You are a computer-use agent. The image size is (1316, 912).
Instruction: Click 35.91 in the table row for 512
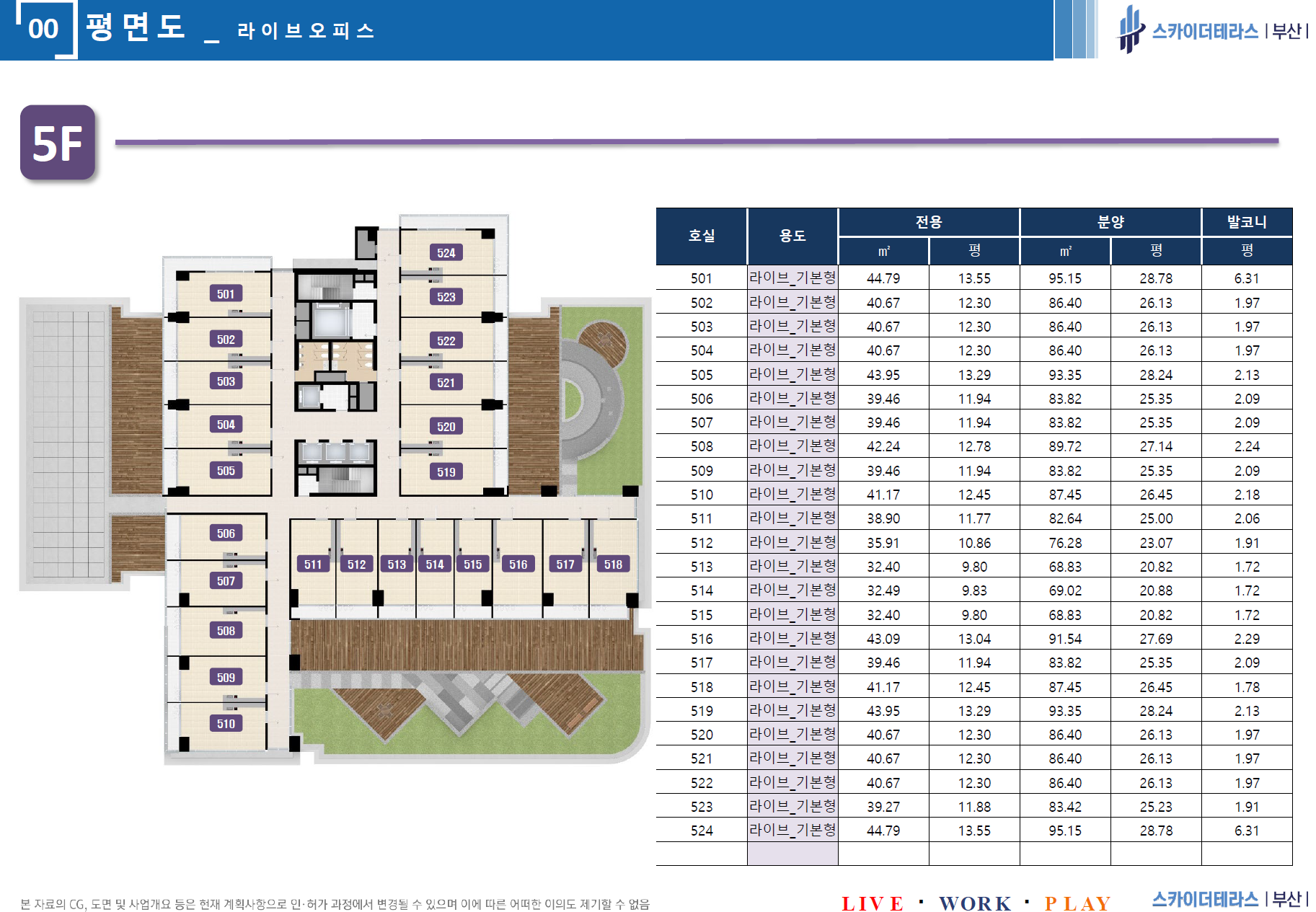[883, 543]
